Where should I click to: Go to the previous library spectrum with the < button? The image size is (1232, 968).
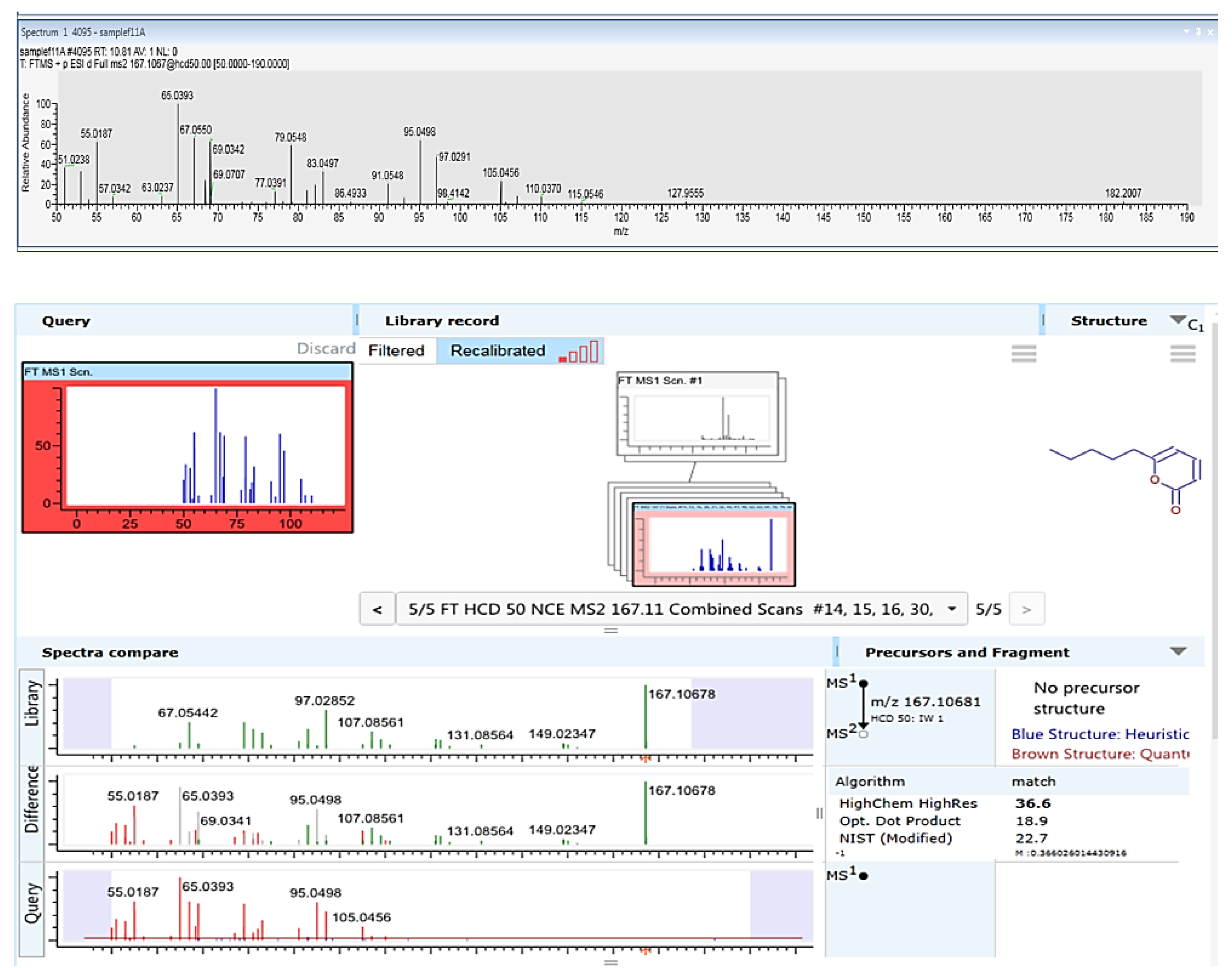[x=377, y=609]
